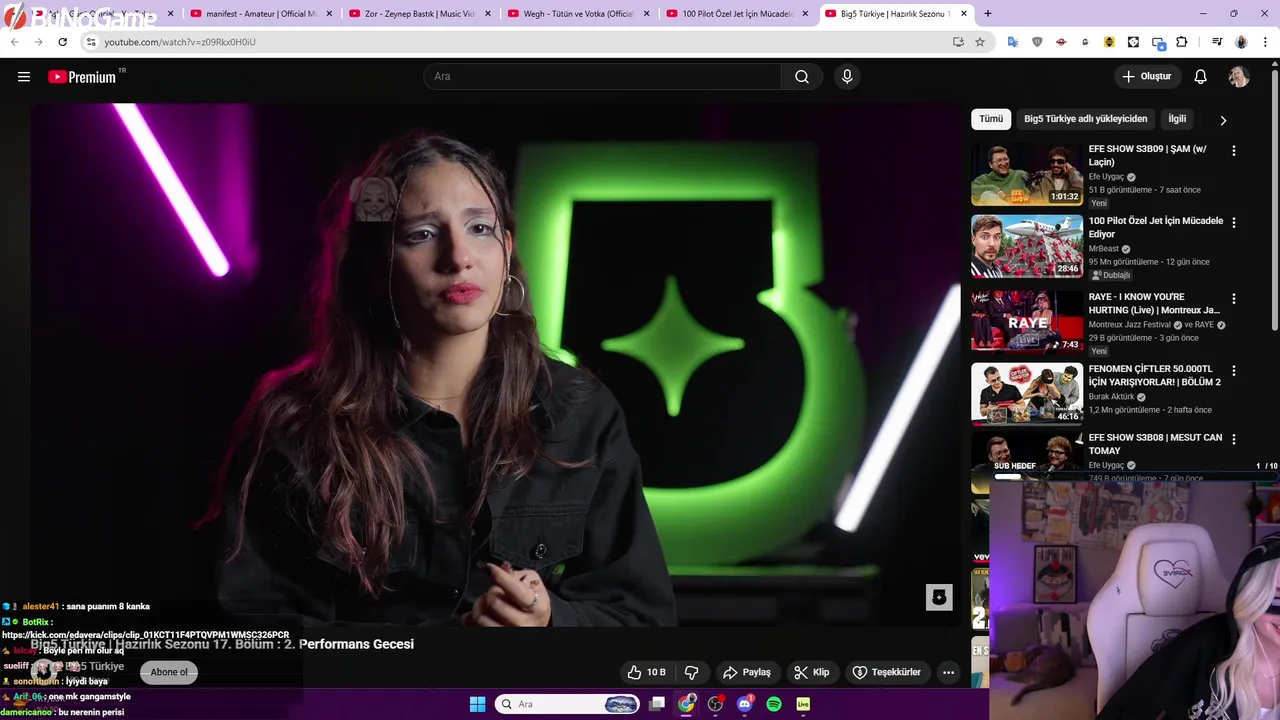Click the search magnifier button
This screenshot has width=1280, height=720.
pyautogui.click(x=802, y=77)
